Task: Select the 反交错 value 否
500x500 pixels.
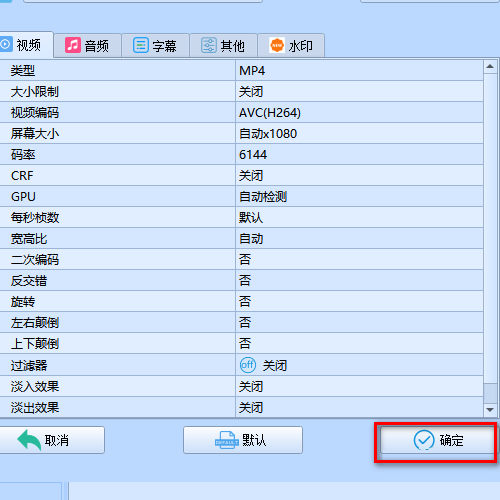Action: pos(359,280)
